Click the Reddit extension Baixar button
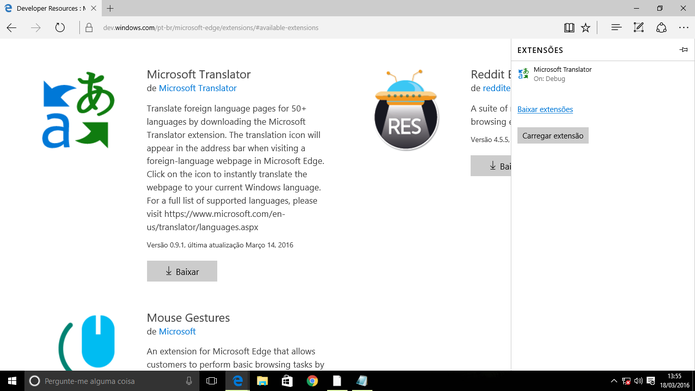The image size is (695, 391). tap(491, 166)
